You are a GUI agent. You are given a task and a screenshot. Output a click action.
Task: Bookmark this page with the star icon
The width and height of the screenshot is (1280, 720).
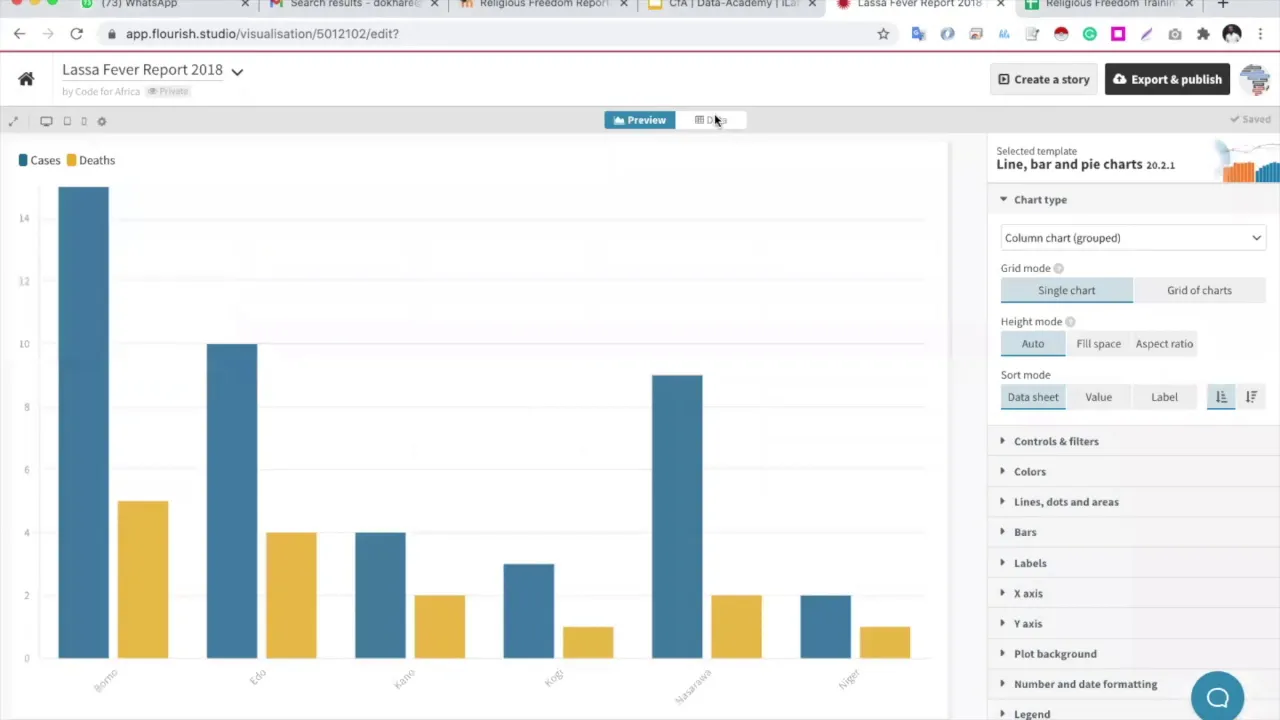click(883, 34)
